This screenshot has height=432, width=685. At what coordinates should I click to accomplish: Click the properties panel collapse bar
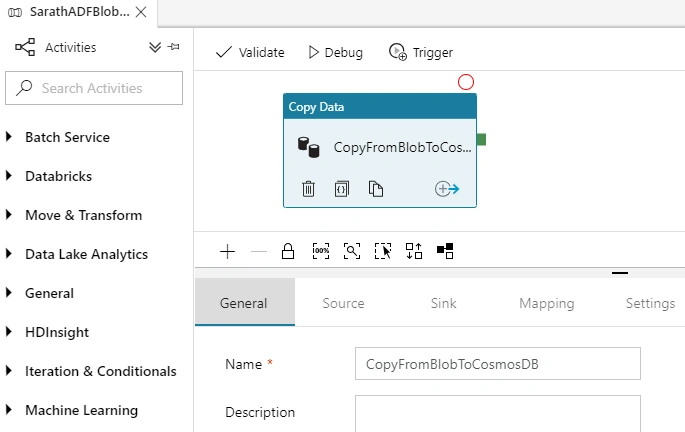pos(620,273)
